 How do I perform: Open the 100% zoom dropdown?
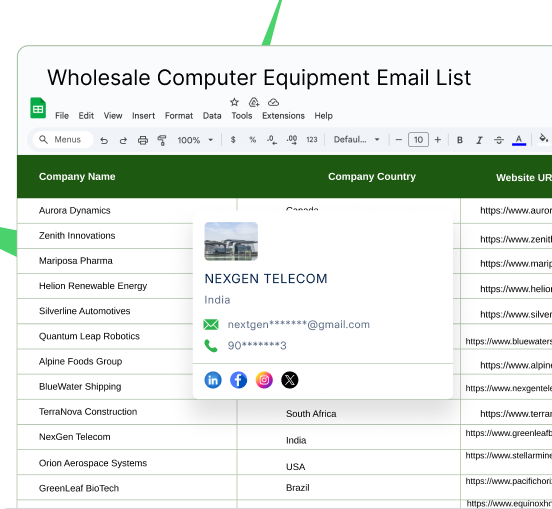click(x=195, y=140)
